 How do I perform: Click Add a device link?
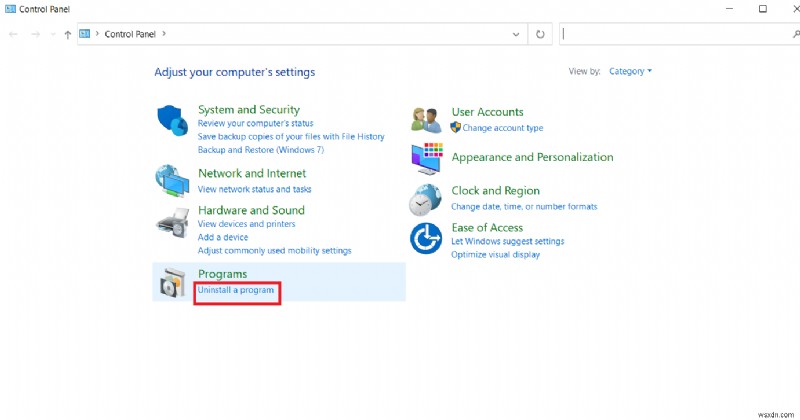pyautogui.click(x=223, y=237)
